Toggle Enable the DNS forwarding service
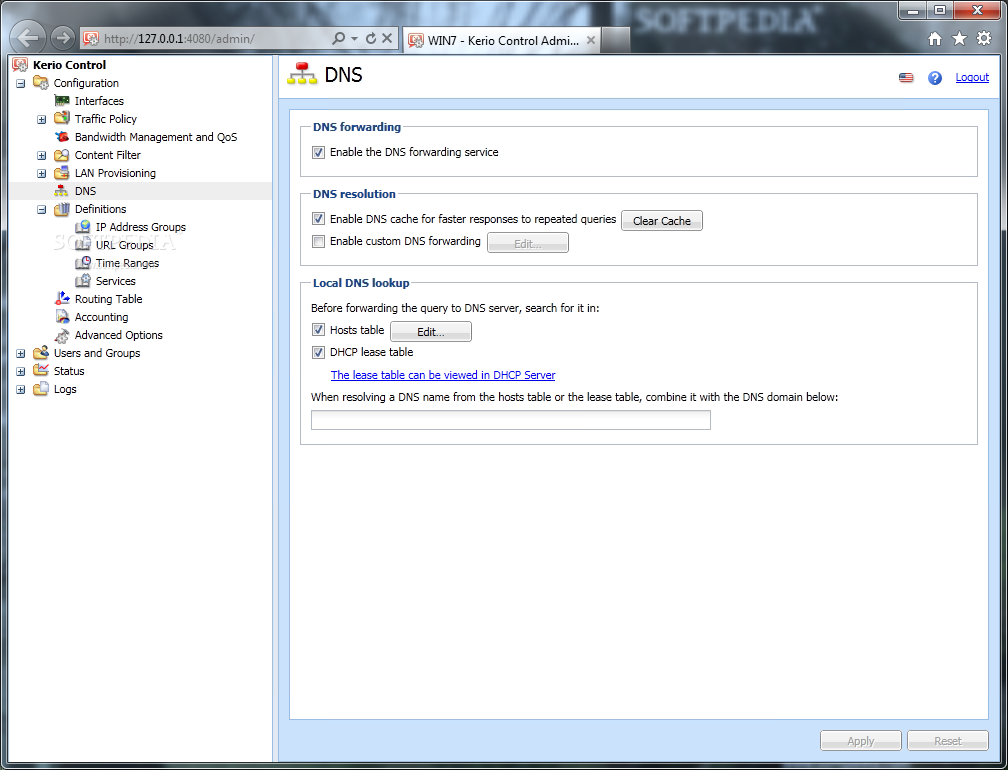The image size is (1008, 770). pyautogui.click(x=318, y=152)
